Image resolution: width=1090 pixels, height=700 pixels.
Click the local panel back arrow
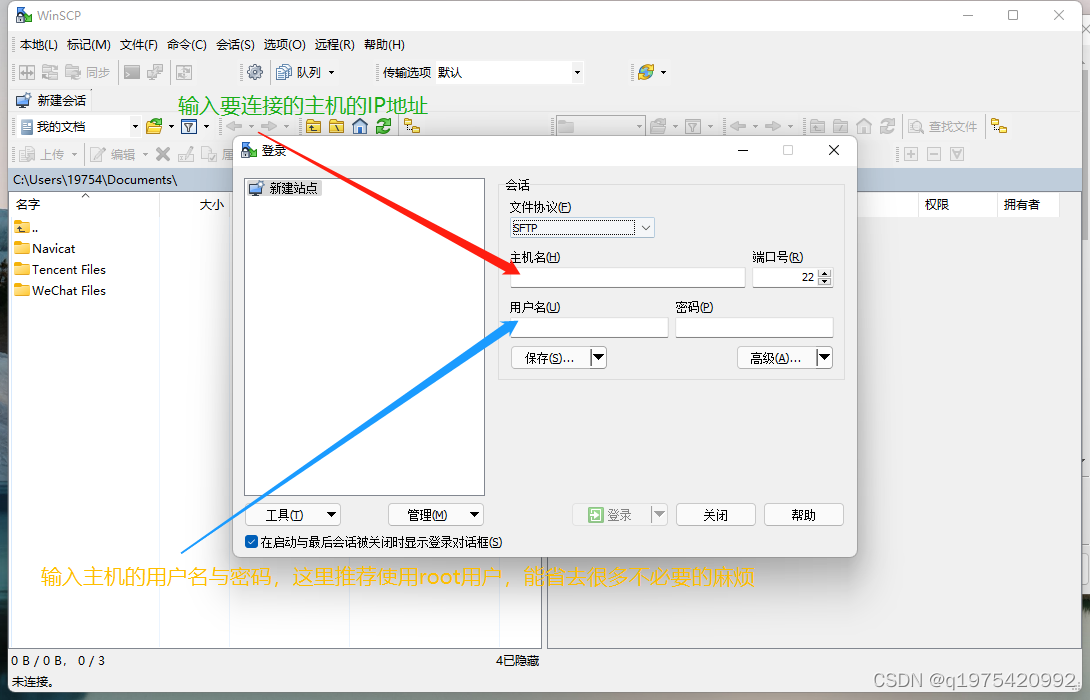click(234, 127)
